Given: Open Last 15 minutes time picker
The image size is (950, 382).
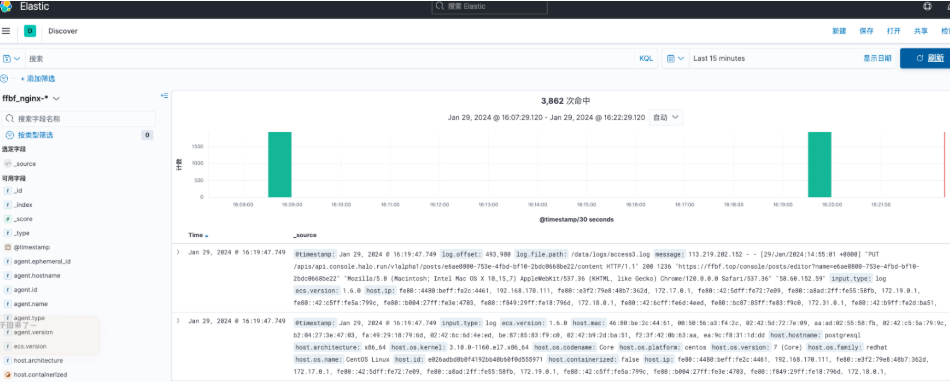Looking at the screenshot, I should click(719, 59).
